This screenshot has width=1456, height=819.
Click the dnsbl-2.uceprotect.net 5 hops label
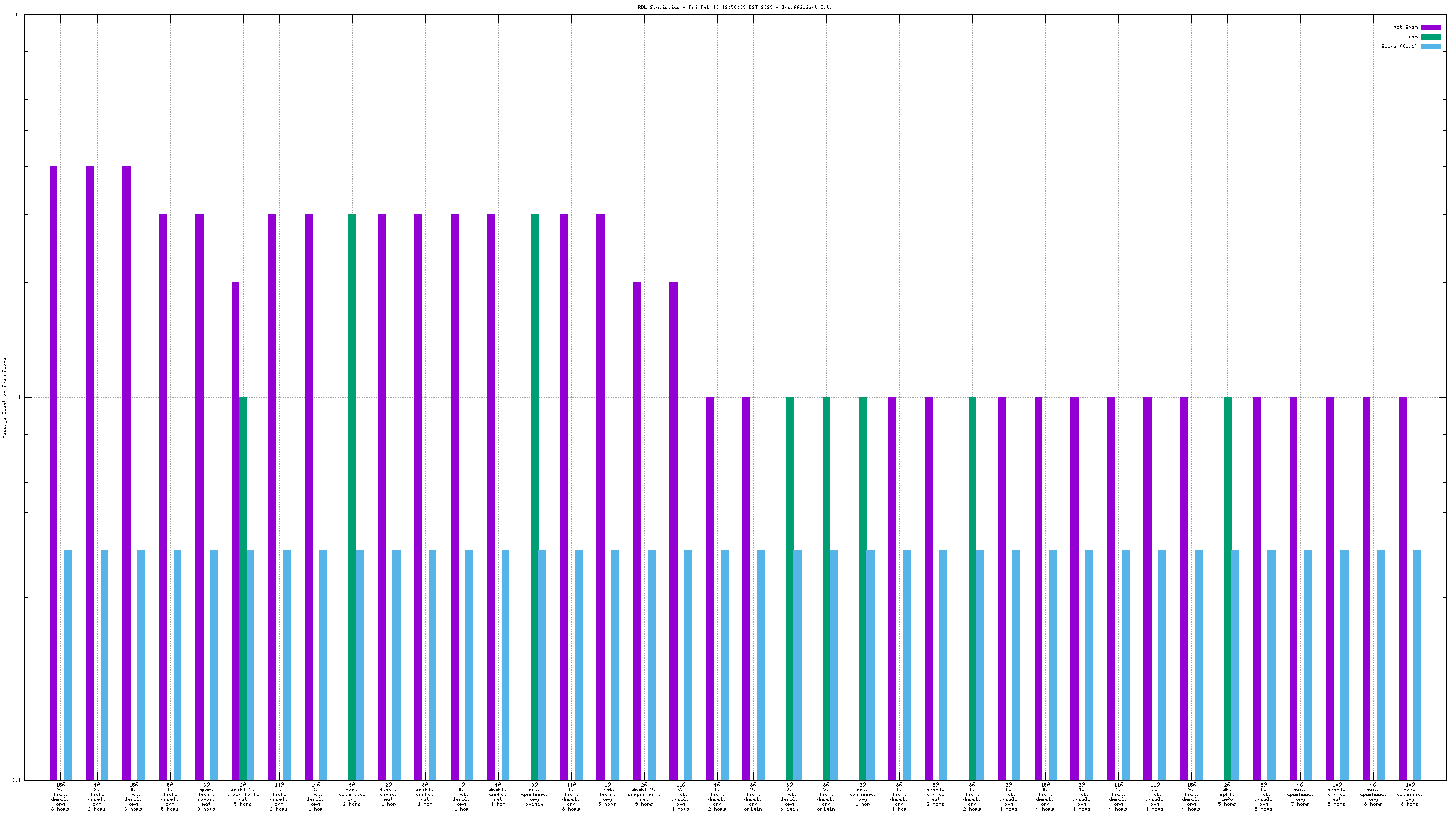click(x=242, y=794)
